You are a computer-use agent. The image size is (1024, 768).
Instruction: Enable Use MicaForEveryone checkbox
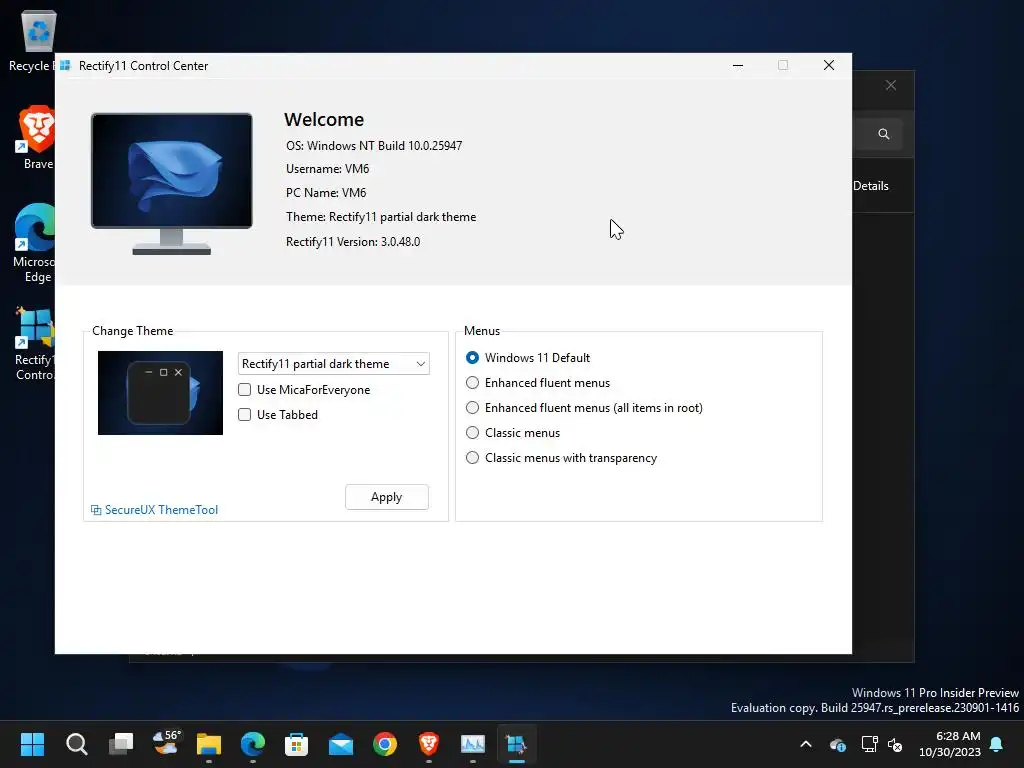pyautogui.click(x=245, y=390)
